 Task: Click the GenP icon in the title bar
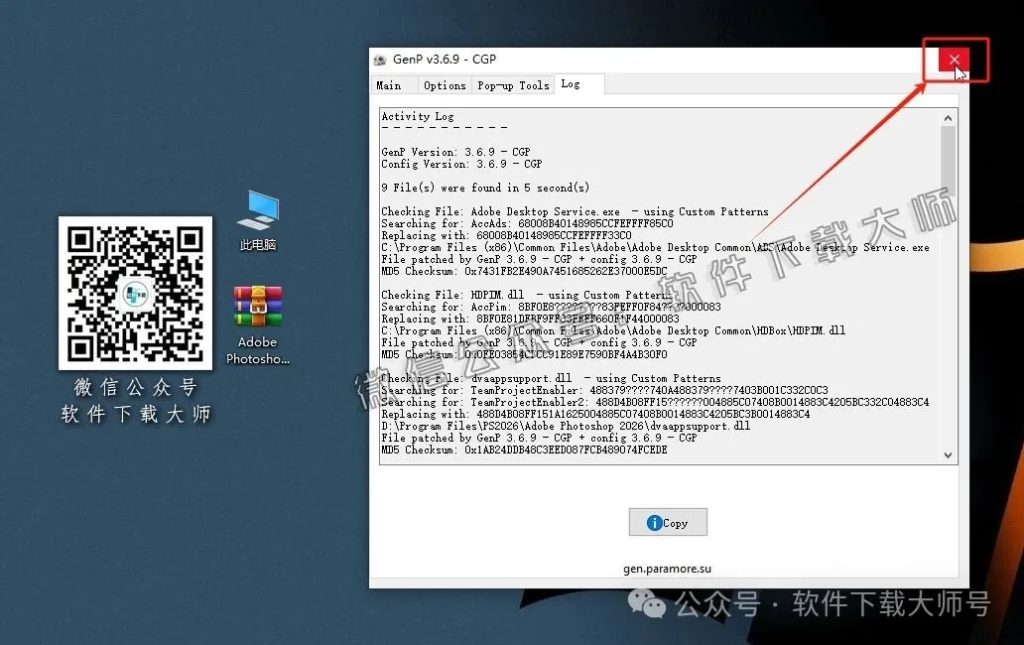pyautogui.click(x=383, y=59)
